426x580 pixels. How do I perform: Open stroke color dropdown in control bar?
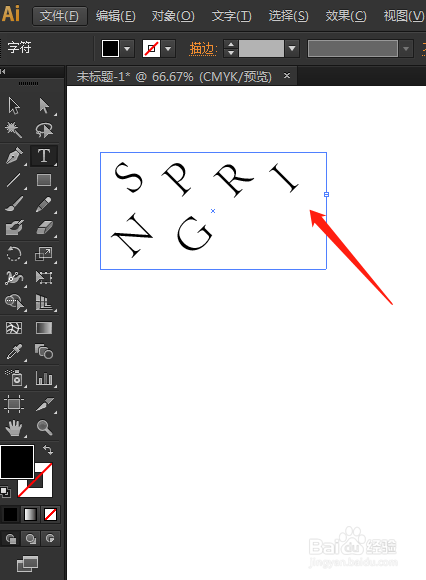click(x=168, y=48)
